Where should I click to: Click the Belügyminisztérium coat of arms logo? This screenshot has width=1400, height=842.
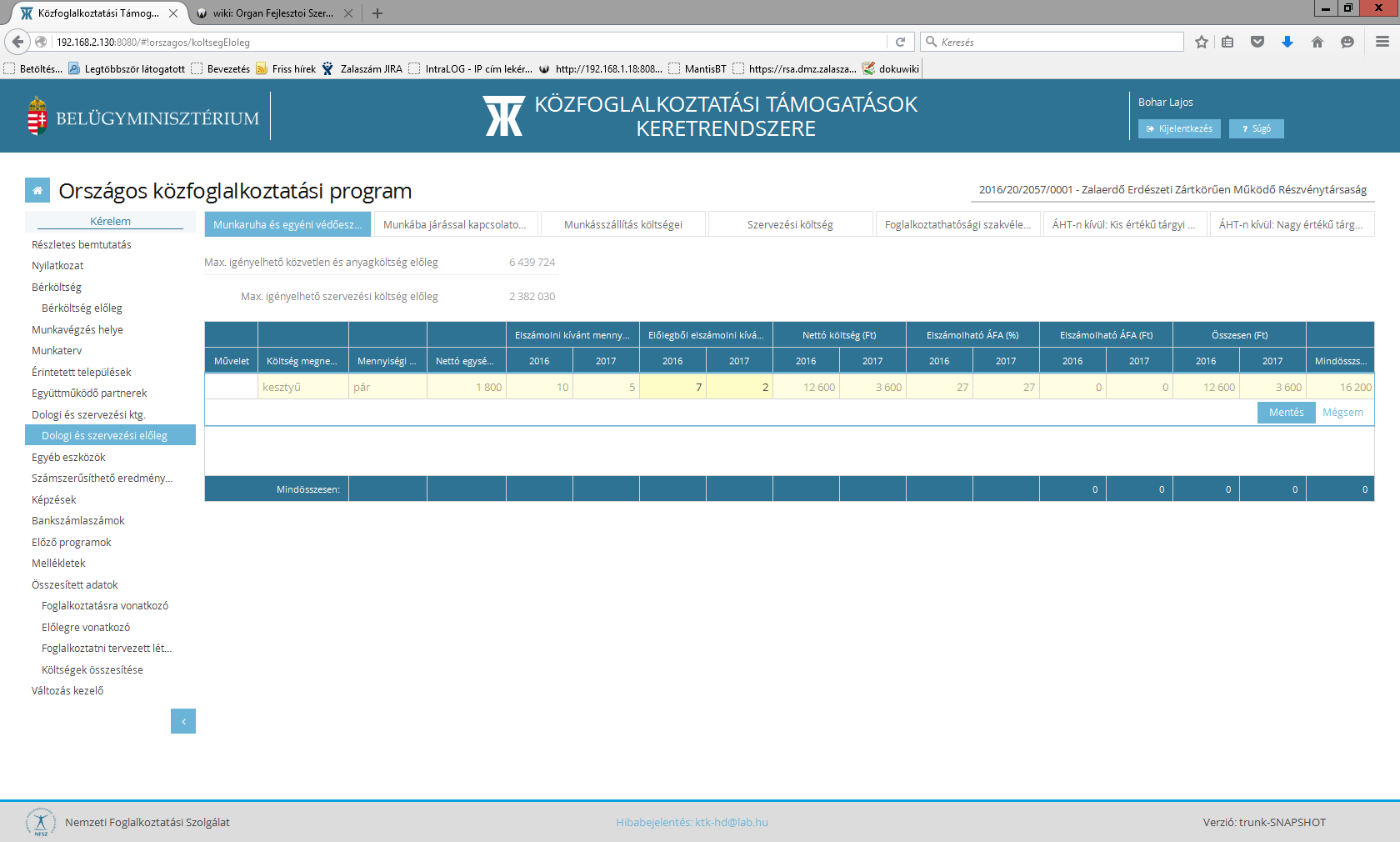[x=37, y=116]
